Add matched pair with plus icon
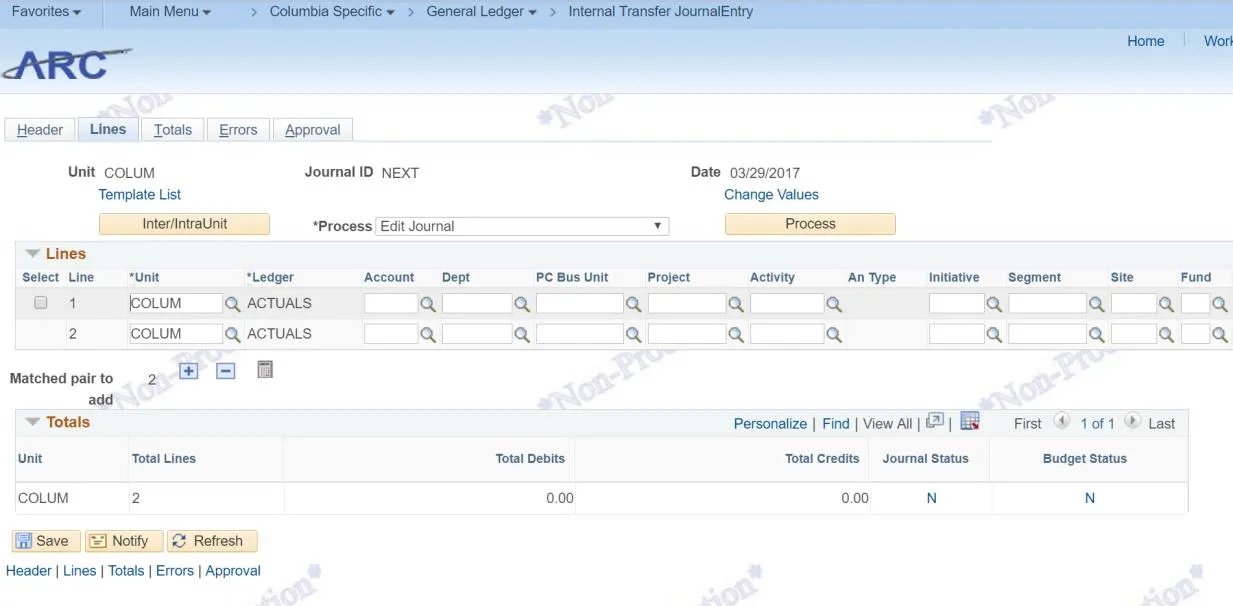The image size is (1233, 606). pyautogui.click(x=189, y=371)
